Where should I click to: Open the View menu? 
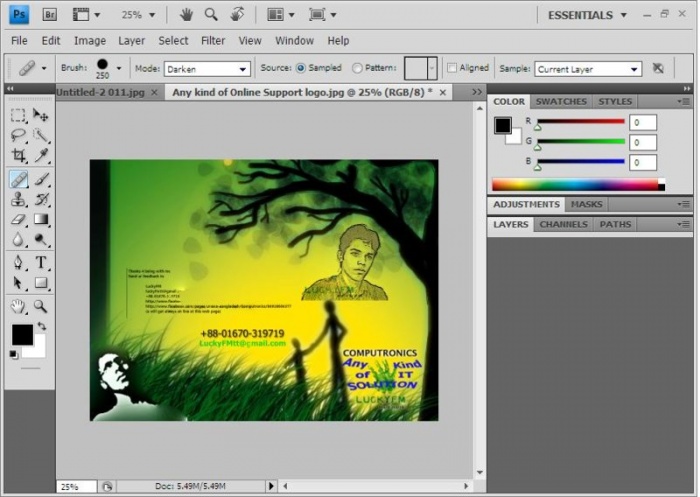250,41
